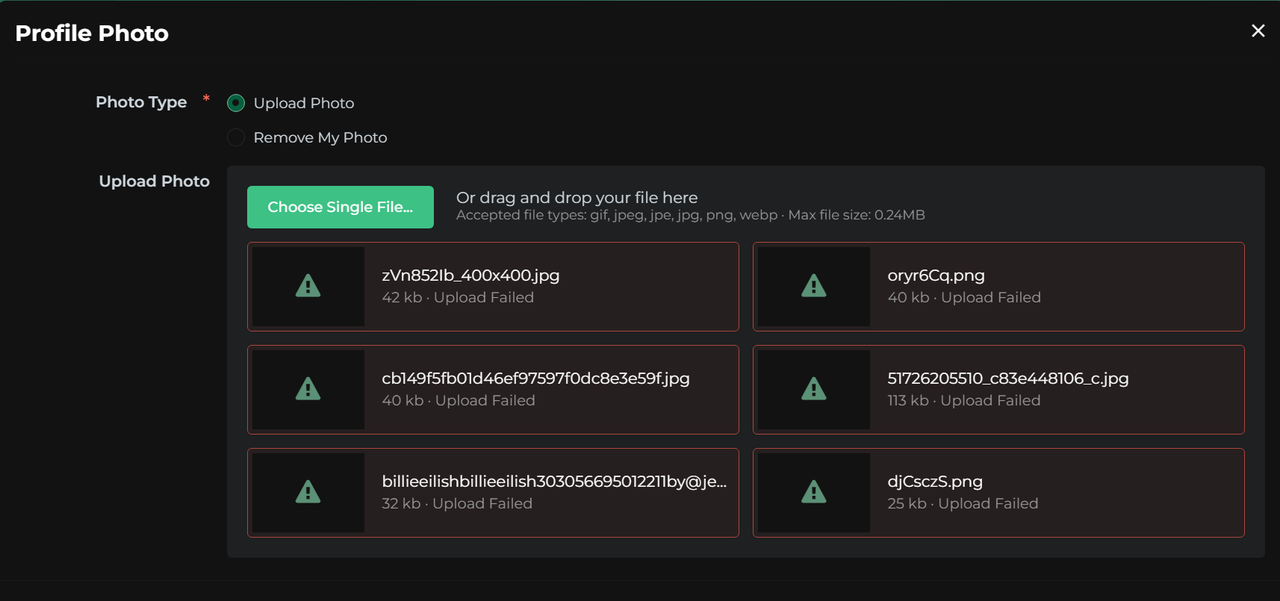This screenshot has width=1280, height=601.
Task: Click file name djCsczS.png
Action: (x=935, y=481)
